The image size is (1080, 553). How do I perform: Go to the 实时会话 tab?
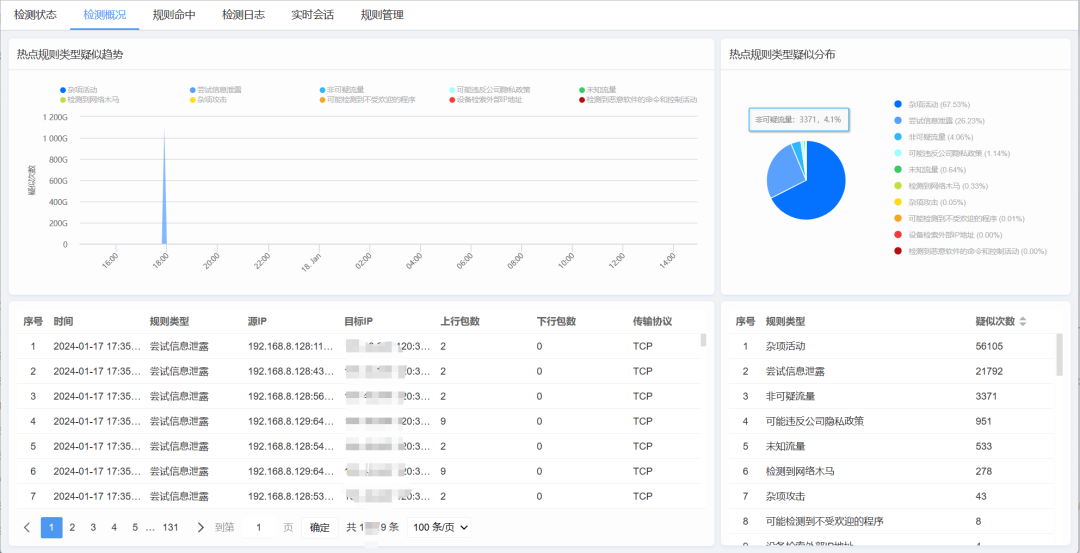click(x=313, y=14)
